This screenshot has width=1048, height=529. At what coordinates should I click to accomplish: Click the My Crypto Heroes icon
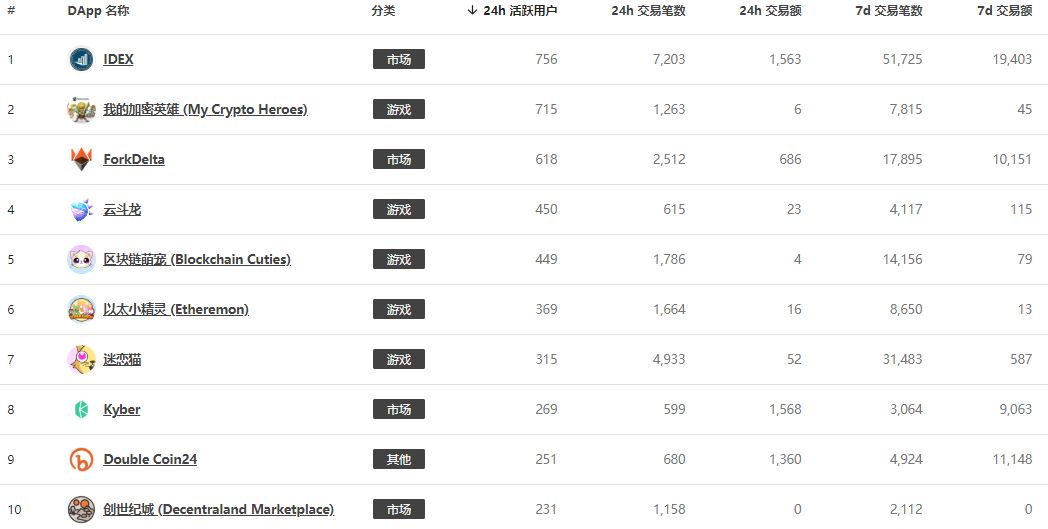point(82,109)
